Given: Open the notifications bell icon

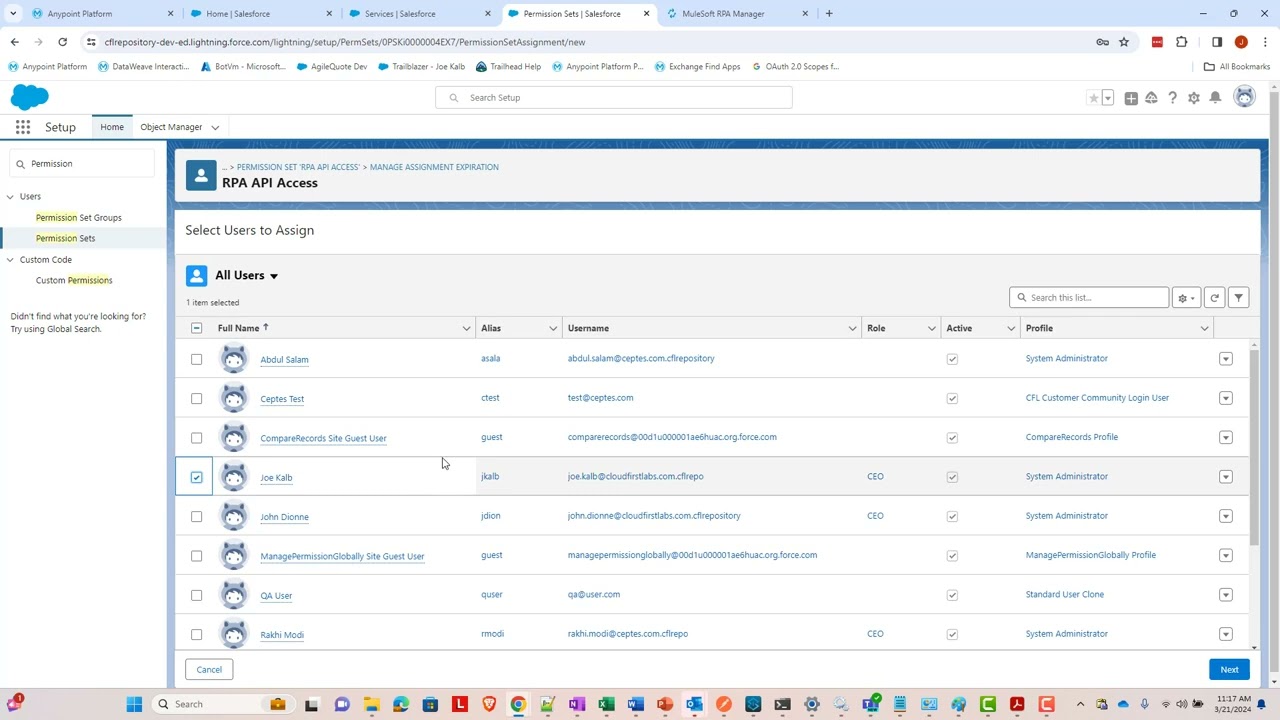Looking at the screenshot, I should point(1215,98).
